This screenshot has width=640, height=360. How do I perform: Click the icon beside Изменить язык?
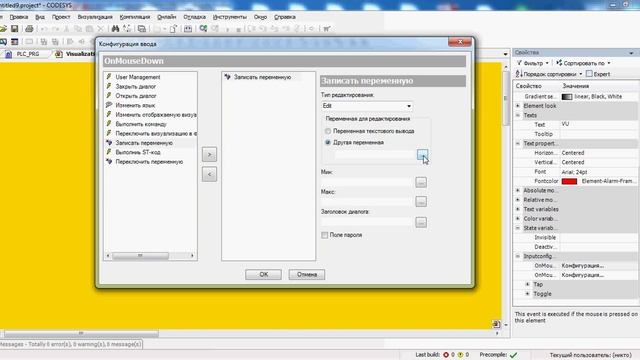coord(109,105)
